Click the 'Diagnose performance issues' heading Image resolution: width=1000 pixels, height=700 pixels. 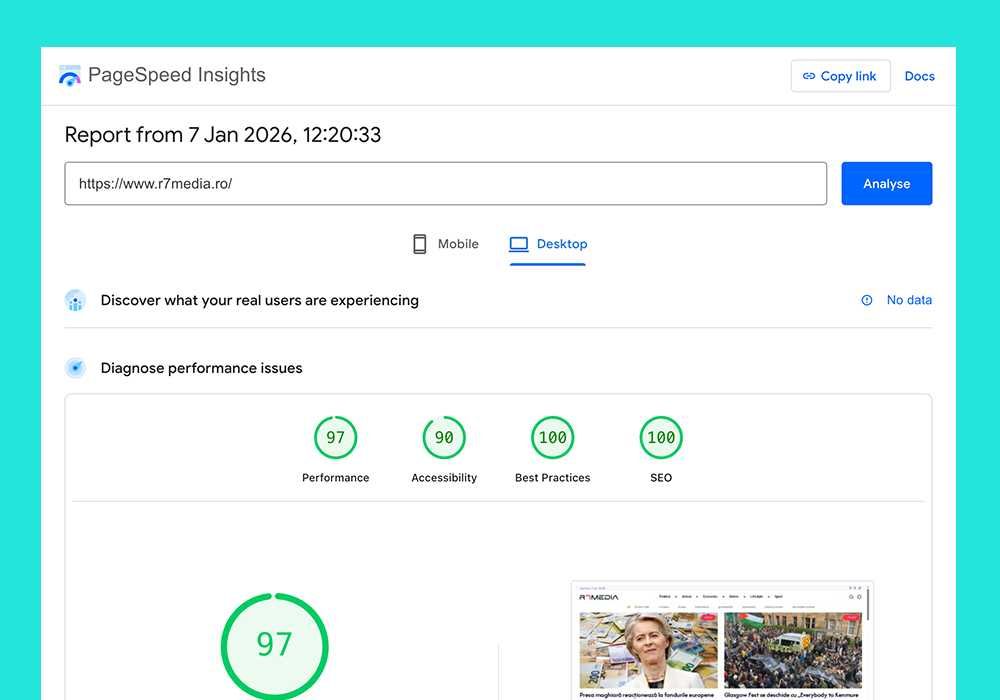click(202, 368)
